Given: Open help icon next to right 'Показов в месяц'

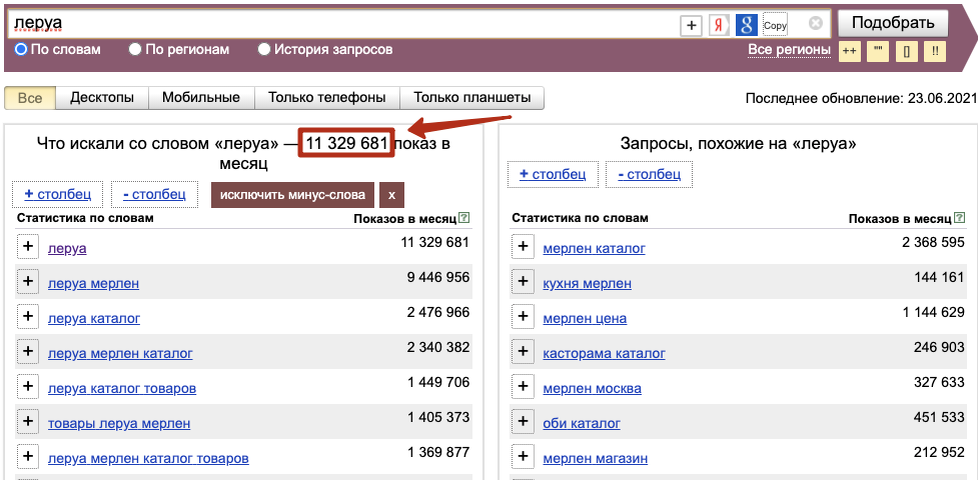Looking at the screenshot, I should 959,218.
